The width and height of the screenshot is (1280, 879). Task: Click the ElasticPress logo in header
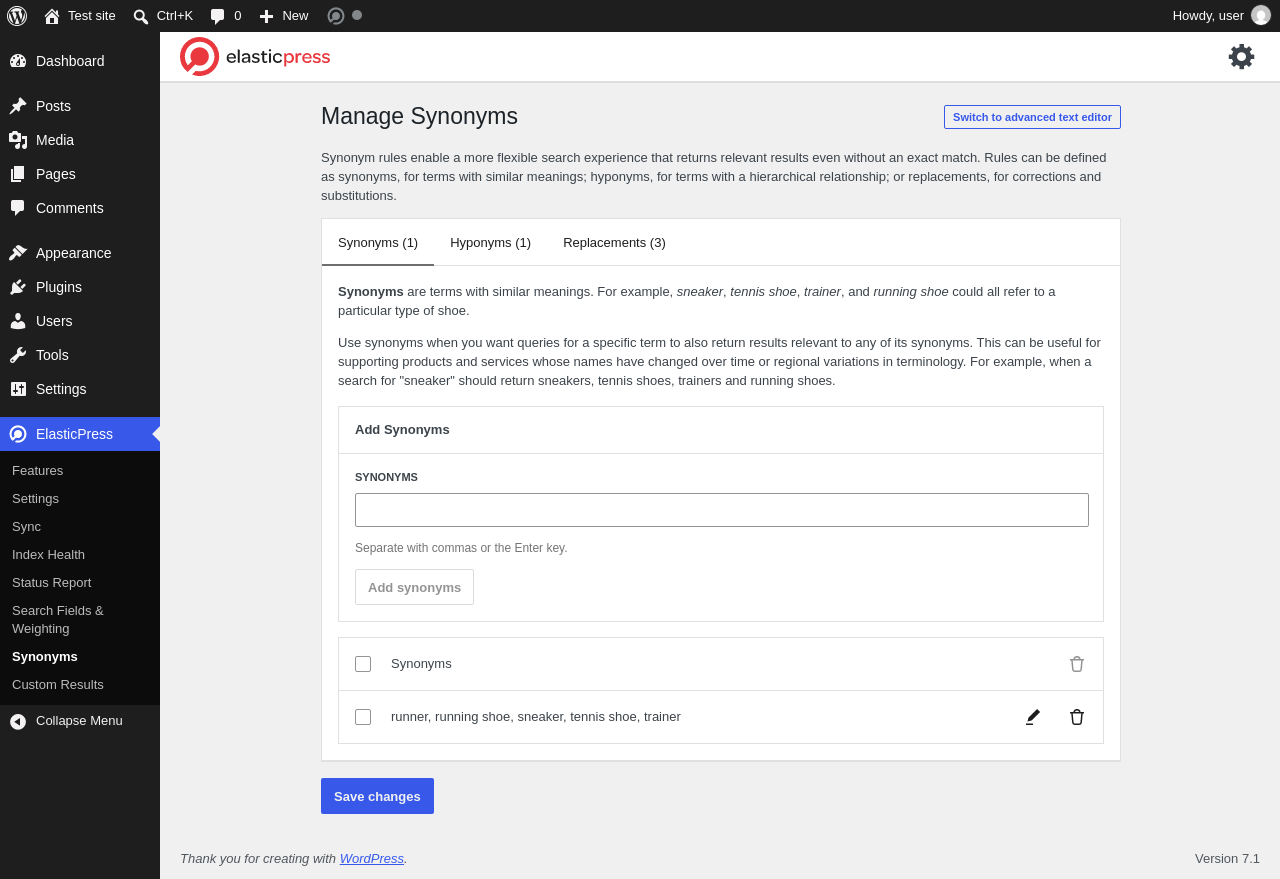[255, 57]
